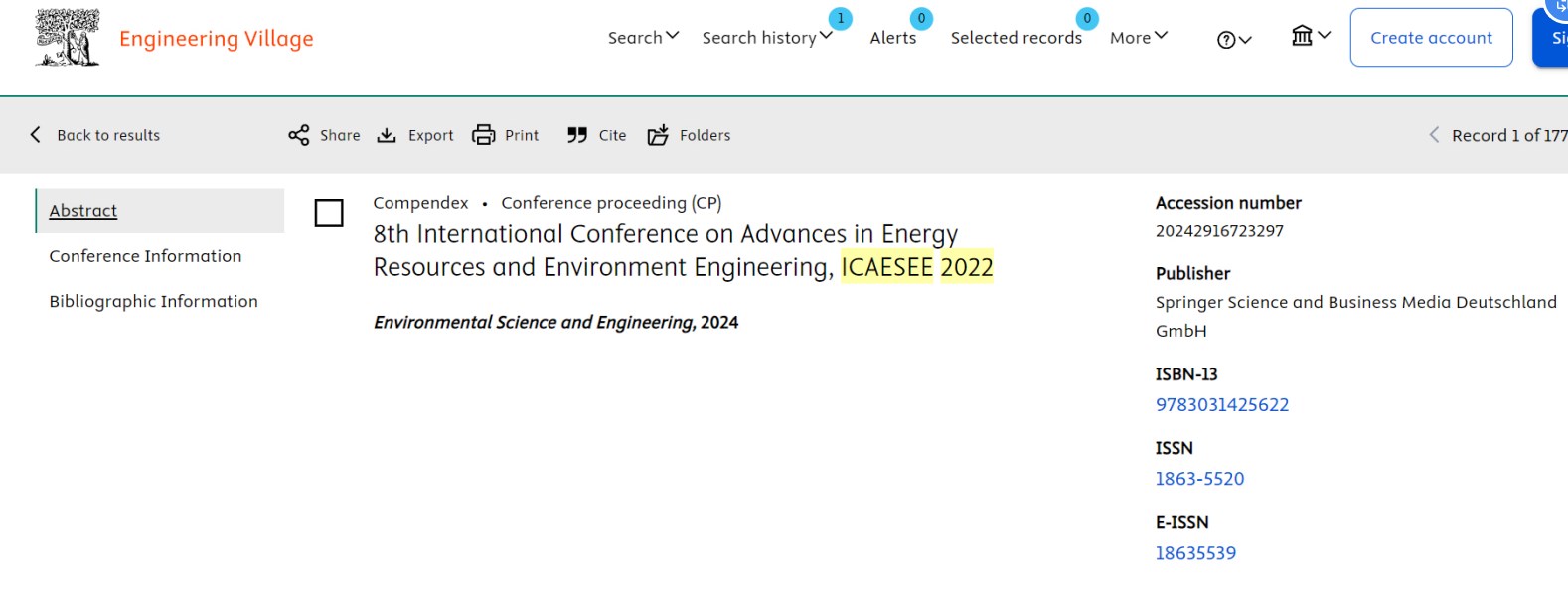The width and height of the screenshot is (1568, 589).
Task: Jump to Bibliographic Information section
Action: 153,302
